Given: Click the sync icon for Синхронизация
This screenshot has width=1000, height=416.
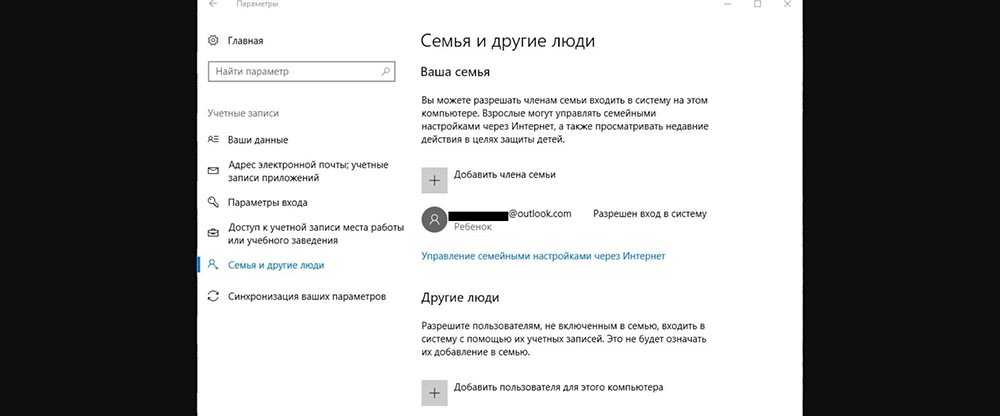Looking at the screenshot, I should point(213,297).
